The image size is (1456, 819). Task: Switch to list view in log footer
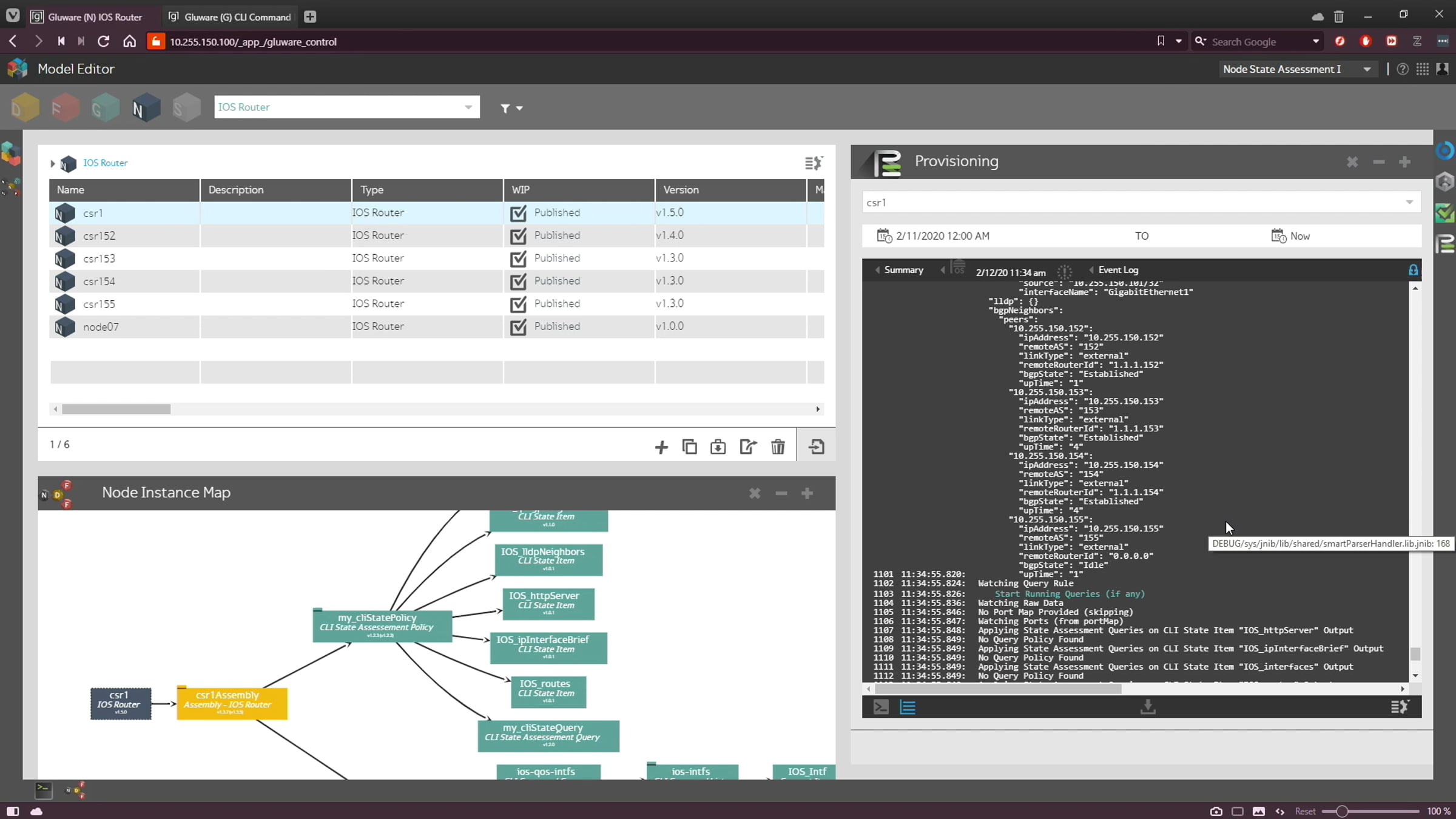click(x=908, y=707)
